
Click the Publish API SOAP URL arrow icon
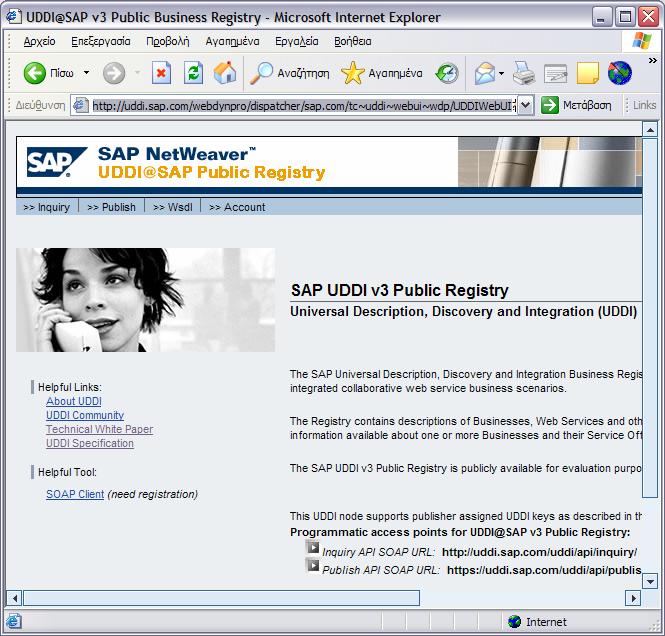point(313,565)
